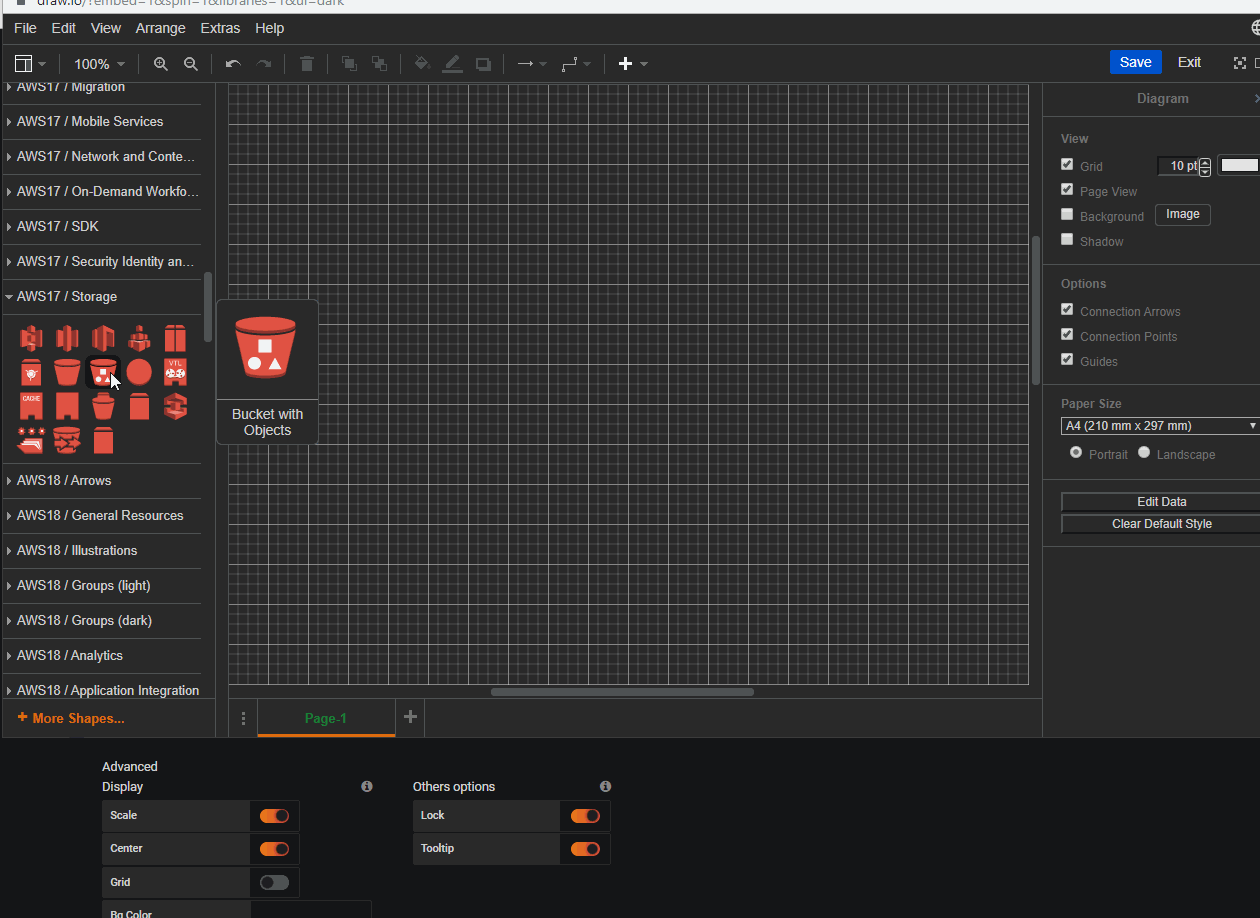Open the Extras menu
Image resolution: width=1260 pixels, height=918 pixels.
pos(220,28)
